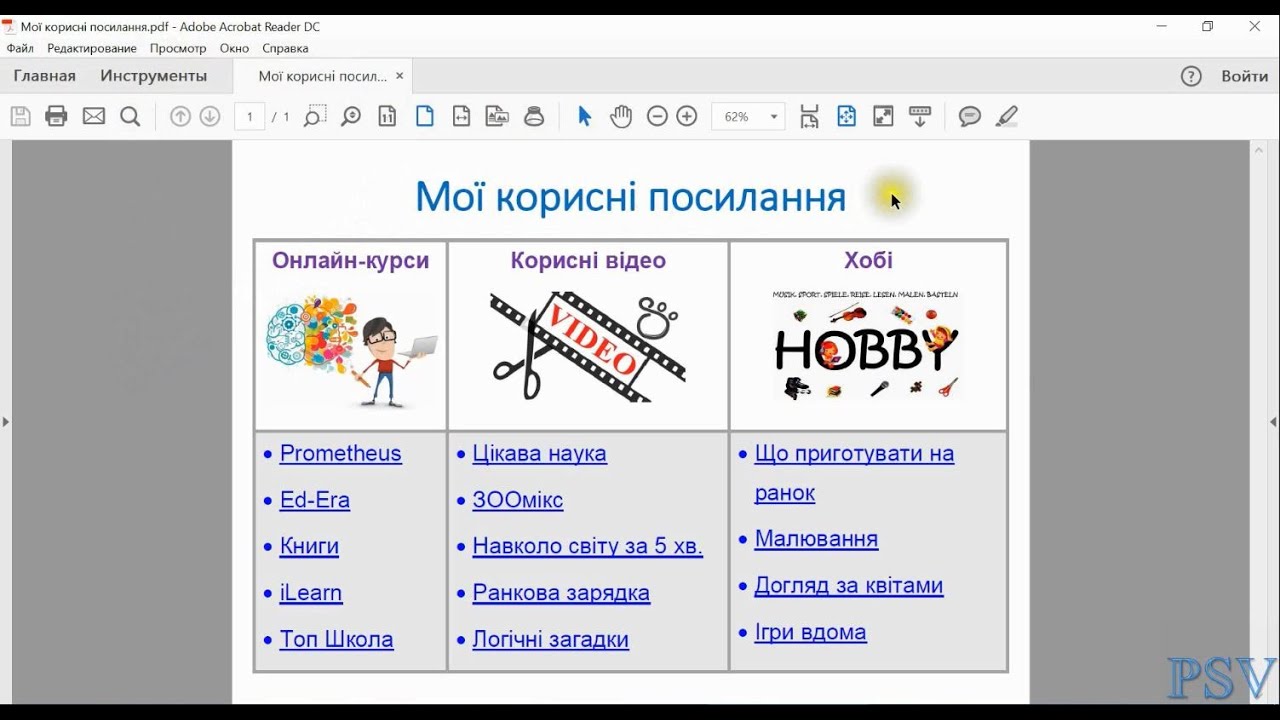Screen dimensions: 1280x720
Task: Choose fit one full page view
Action: (425, 117)
